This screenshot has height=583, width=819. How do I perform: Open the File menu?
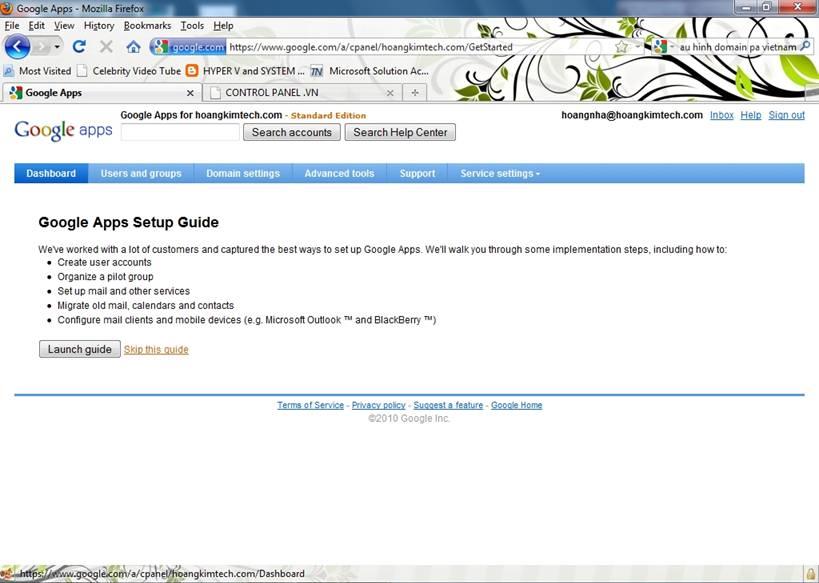coord(11,26)
